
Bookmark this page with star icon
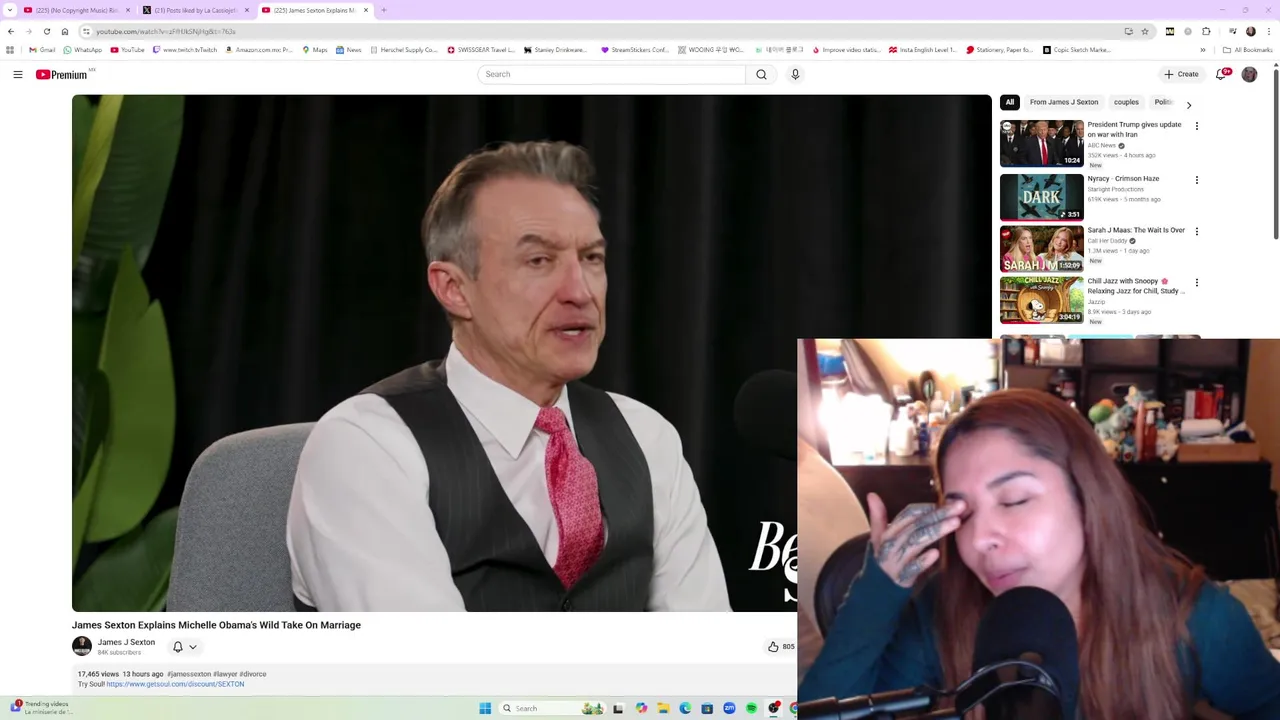coord(1145,31)
